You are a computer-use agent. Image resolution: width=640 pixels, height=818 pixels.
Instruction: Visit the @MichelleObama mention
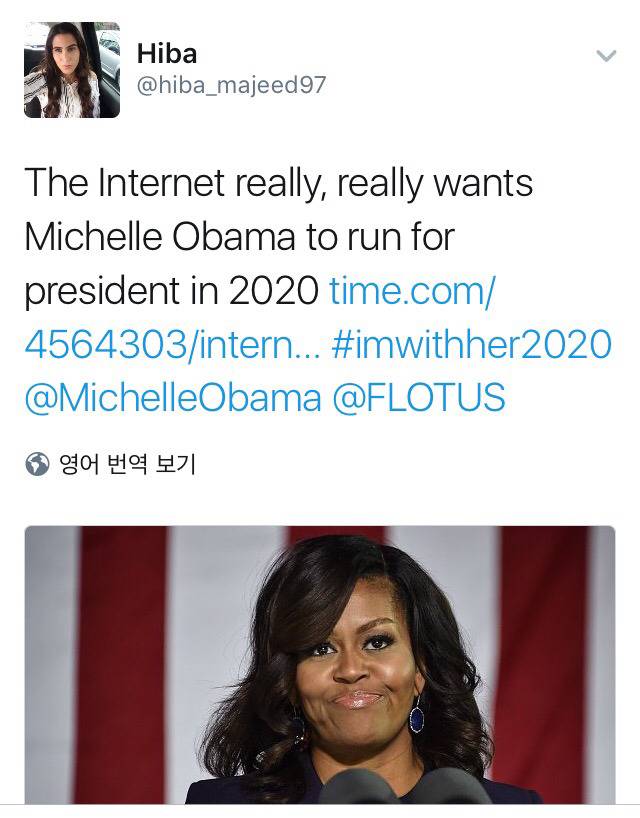(x=172, y=398)
